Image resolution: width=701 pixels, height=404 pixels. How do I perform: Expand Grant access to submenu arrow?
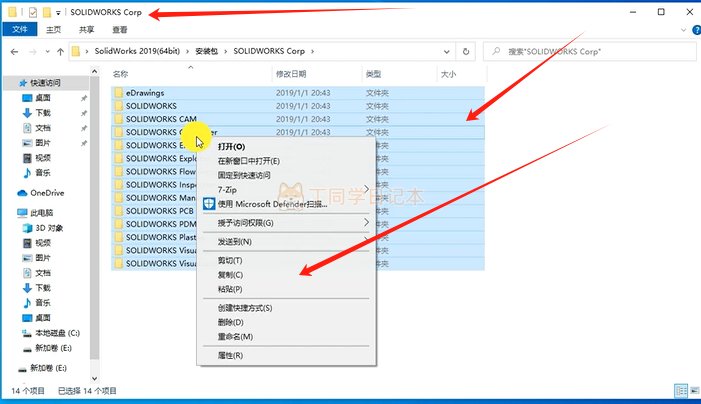tap(366, 222)
